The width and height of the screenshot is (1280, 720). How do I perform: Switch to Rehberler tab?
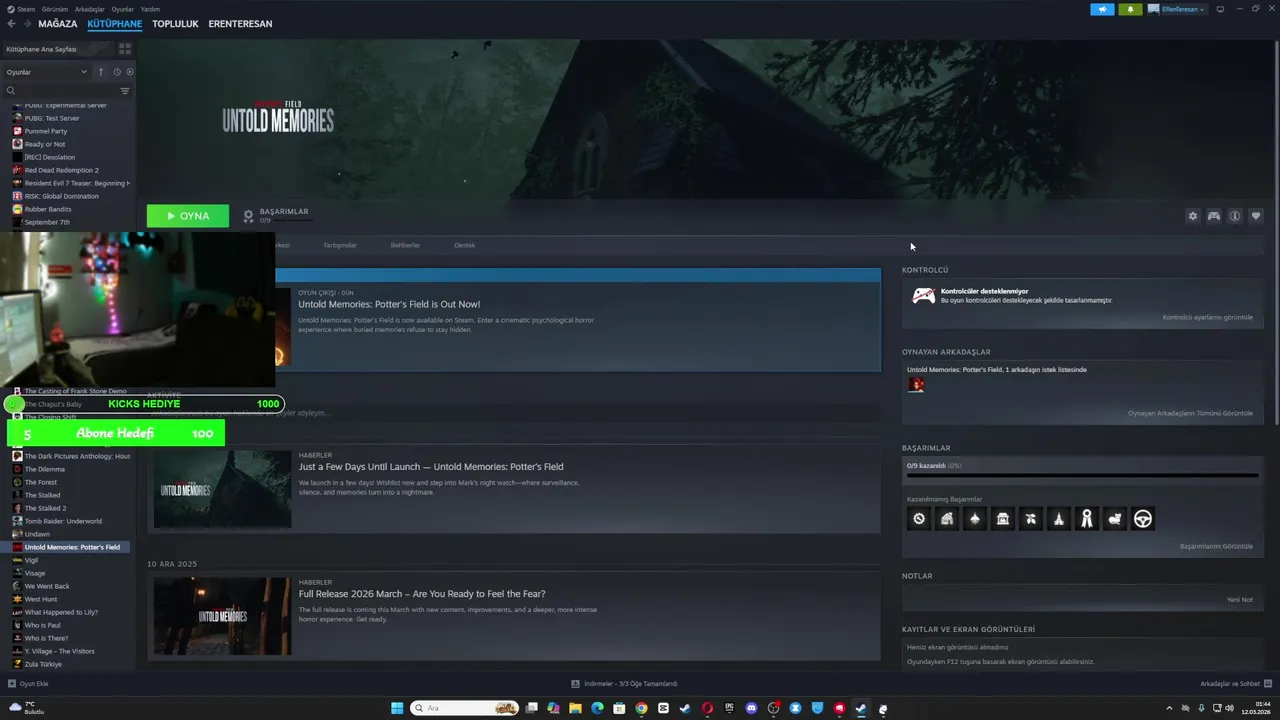point(405,245)
